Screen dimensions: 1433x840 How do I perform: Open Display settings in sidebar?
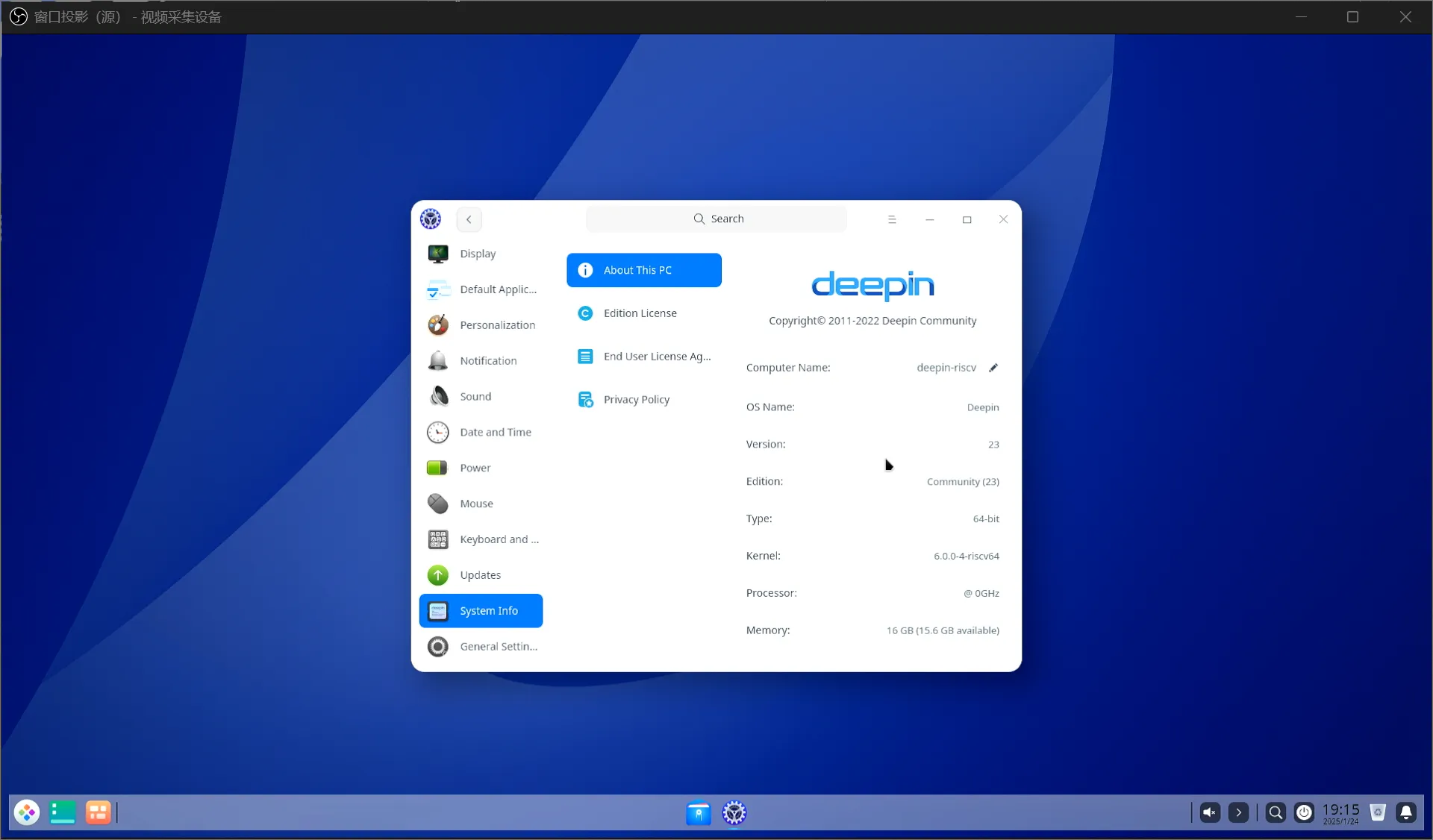click(478, 254)
